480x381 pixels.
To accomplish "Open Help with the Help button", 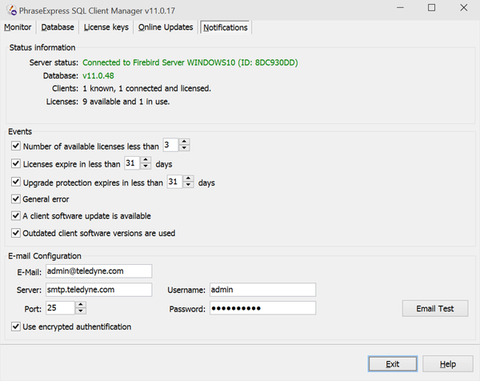I will coord(448,364).
